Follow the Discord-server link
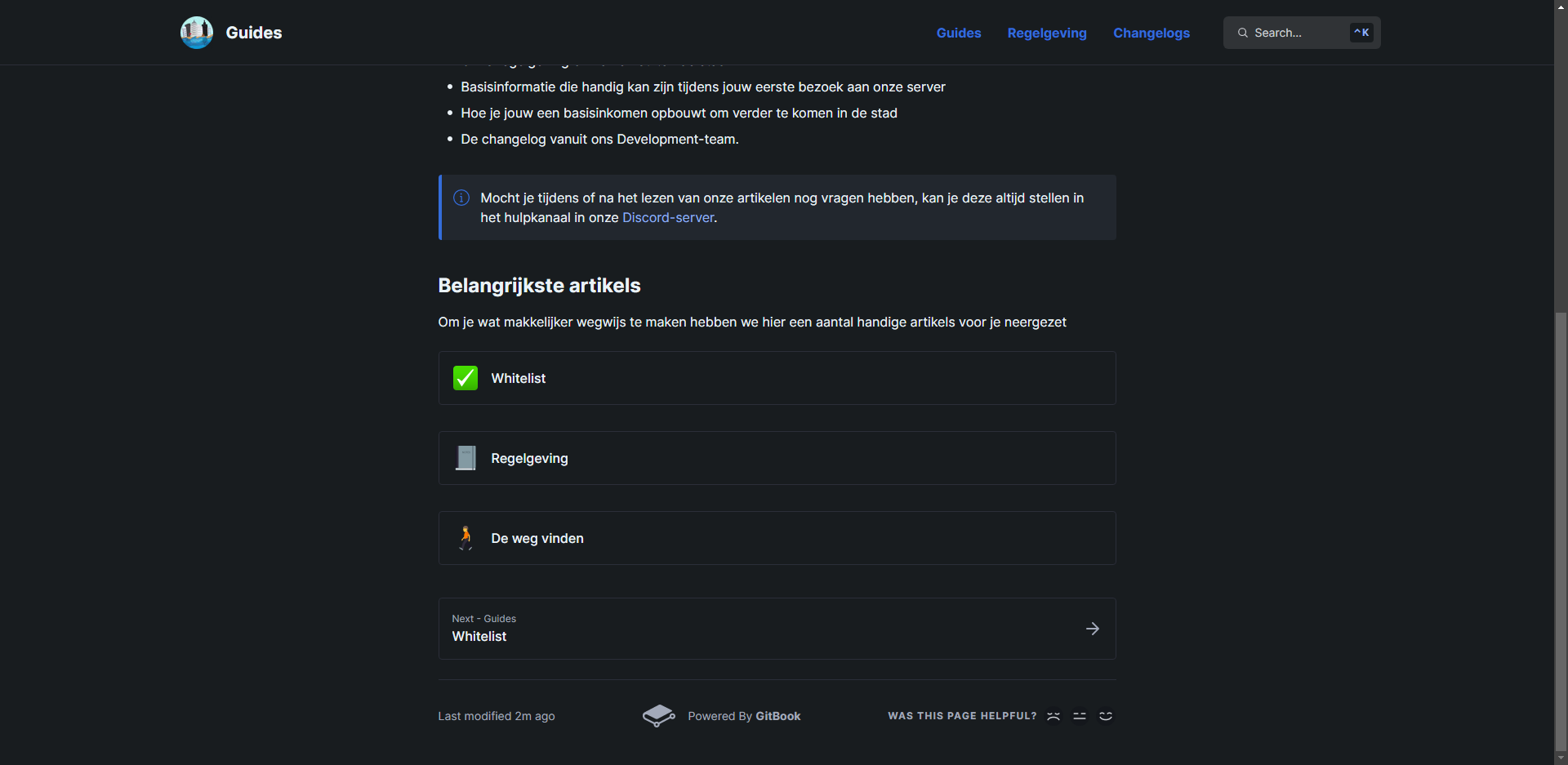Image resolution: width=1568 pixels, height=765 pixels. click(x=668, y=218)
